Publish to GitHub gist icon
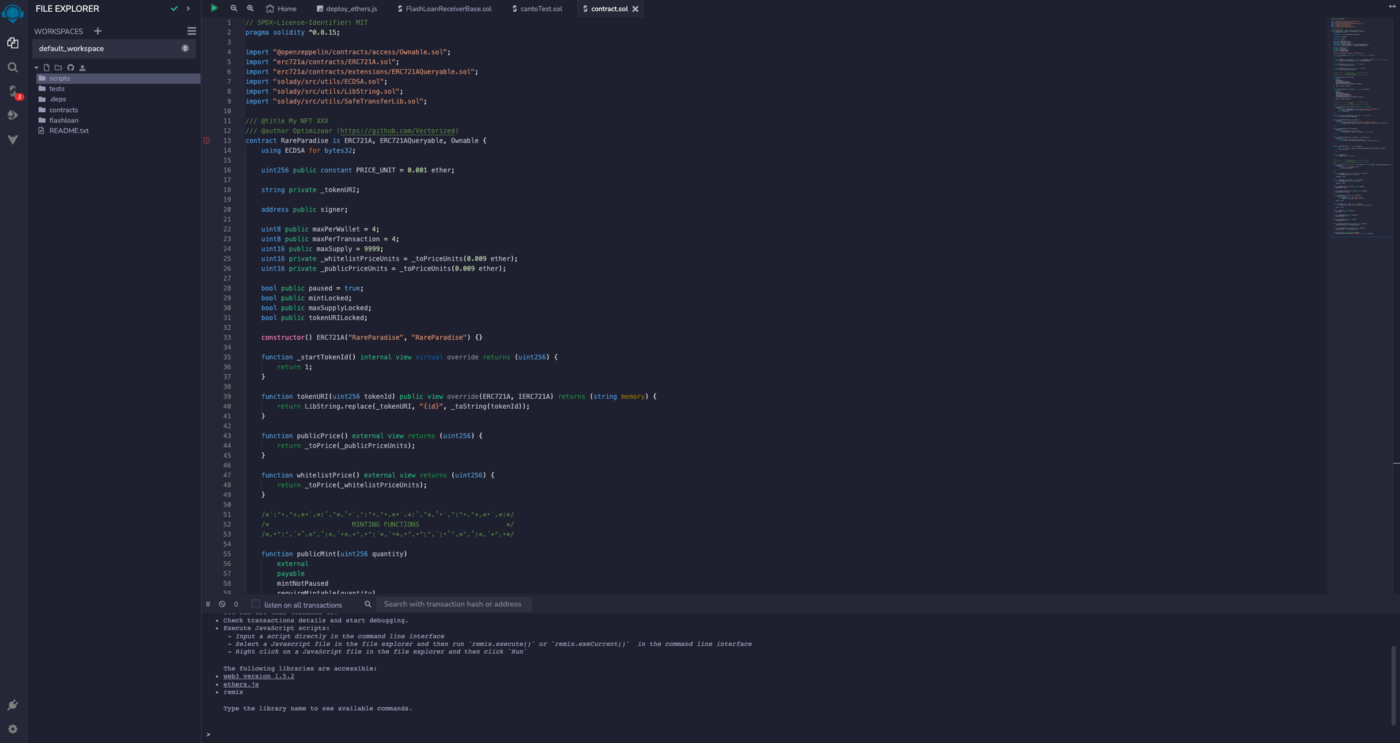1400x743 pixels. point(70,68)
